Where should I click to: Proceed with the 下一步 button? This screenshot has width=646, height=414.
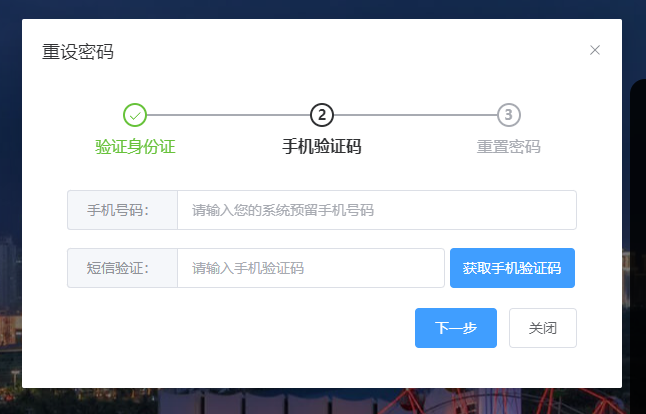point(456,328)
